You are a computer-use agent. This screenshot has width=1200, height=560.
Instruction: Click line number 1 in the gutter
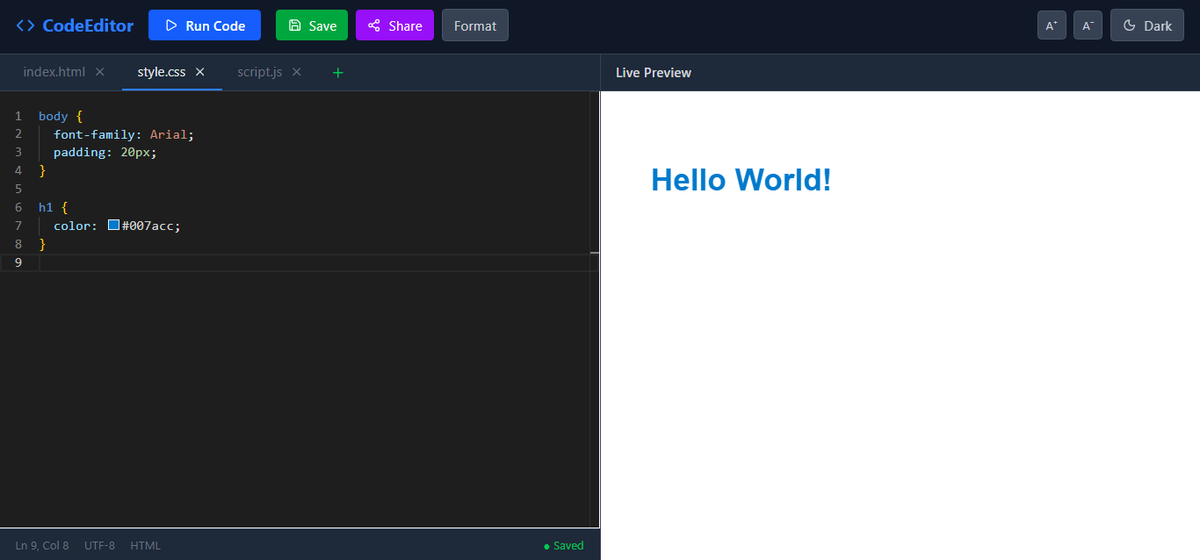[x=18, y=116]
